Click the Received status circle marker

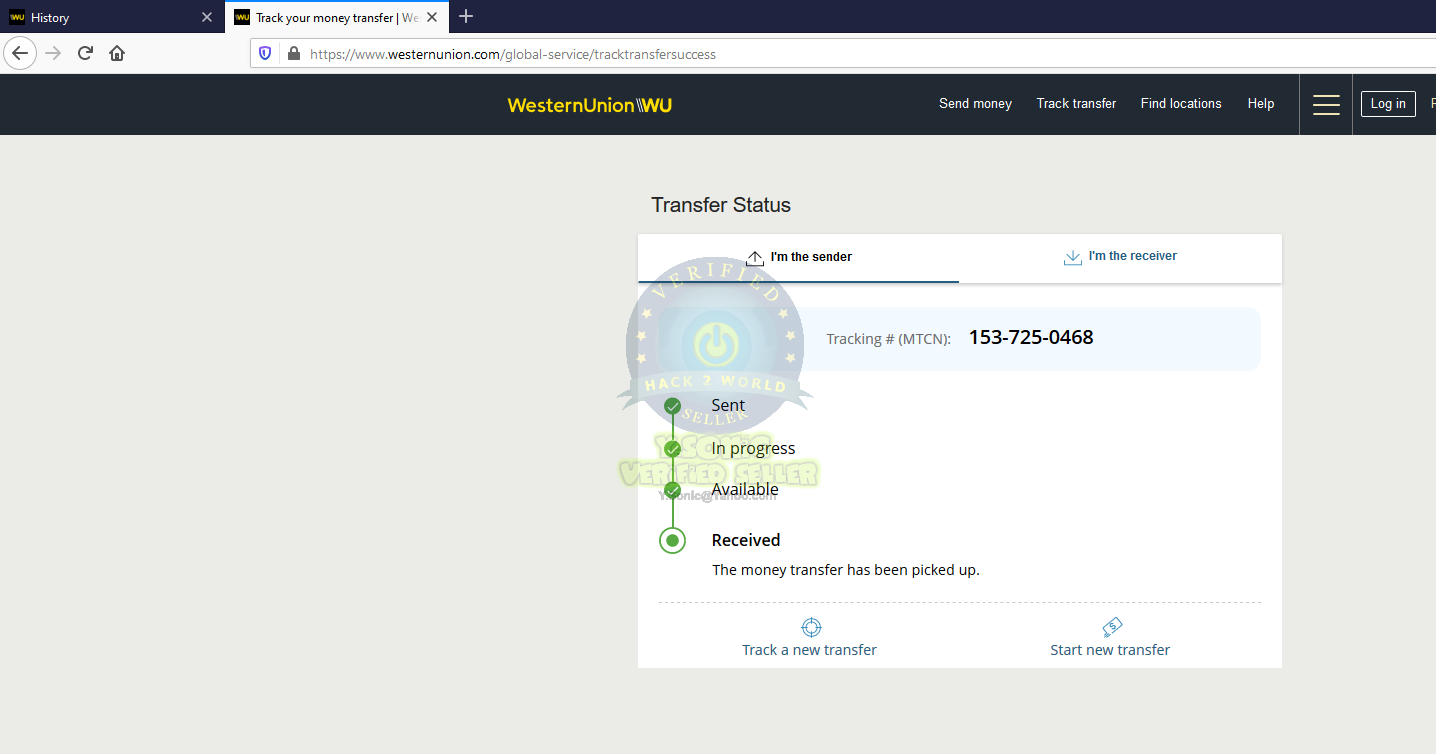tap(672, 540)
